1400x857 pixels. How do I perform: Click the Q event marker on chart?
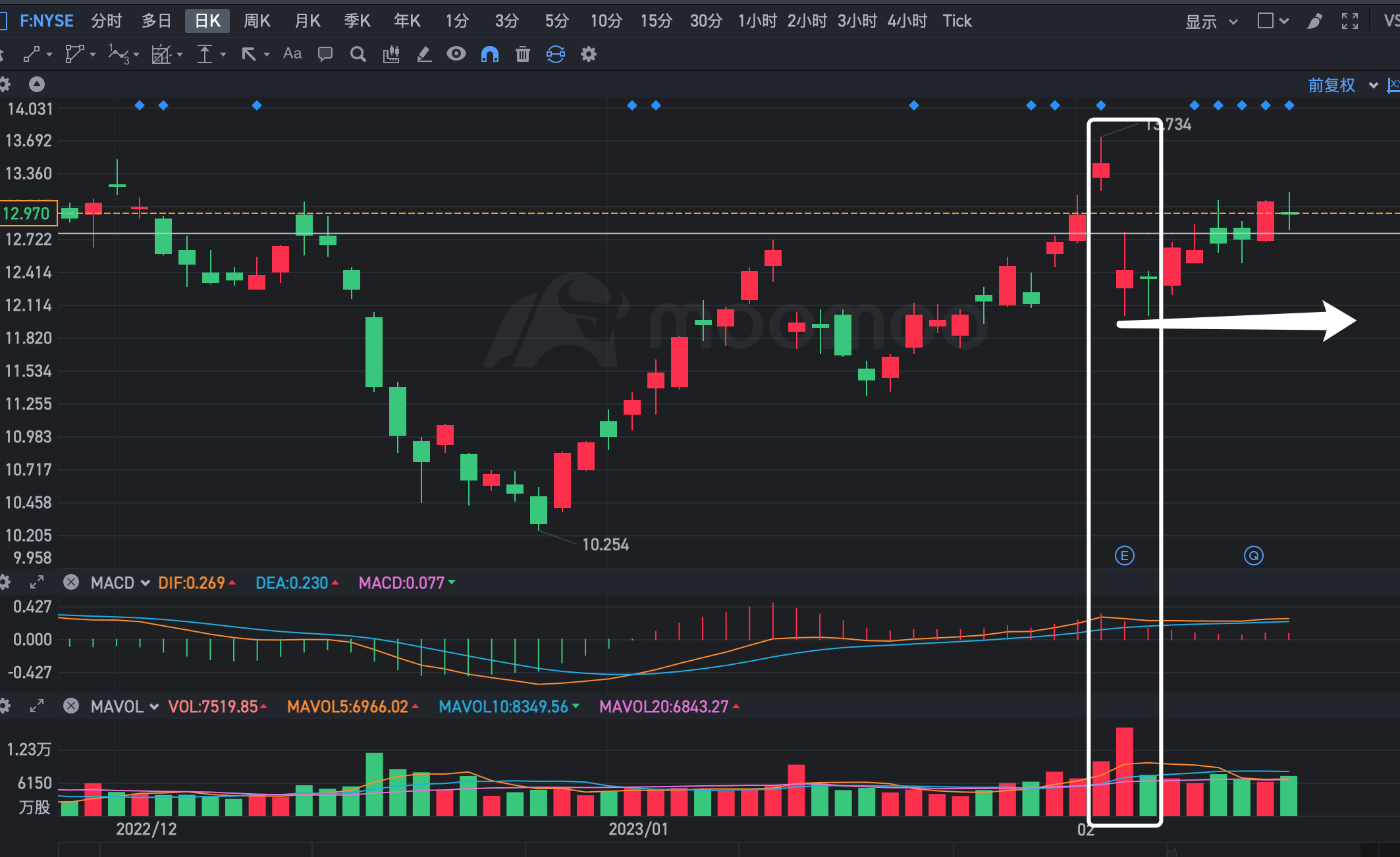[x=1253, y=556]
